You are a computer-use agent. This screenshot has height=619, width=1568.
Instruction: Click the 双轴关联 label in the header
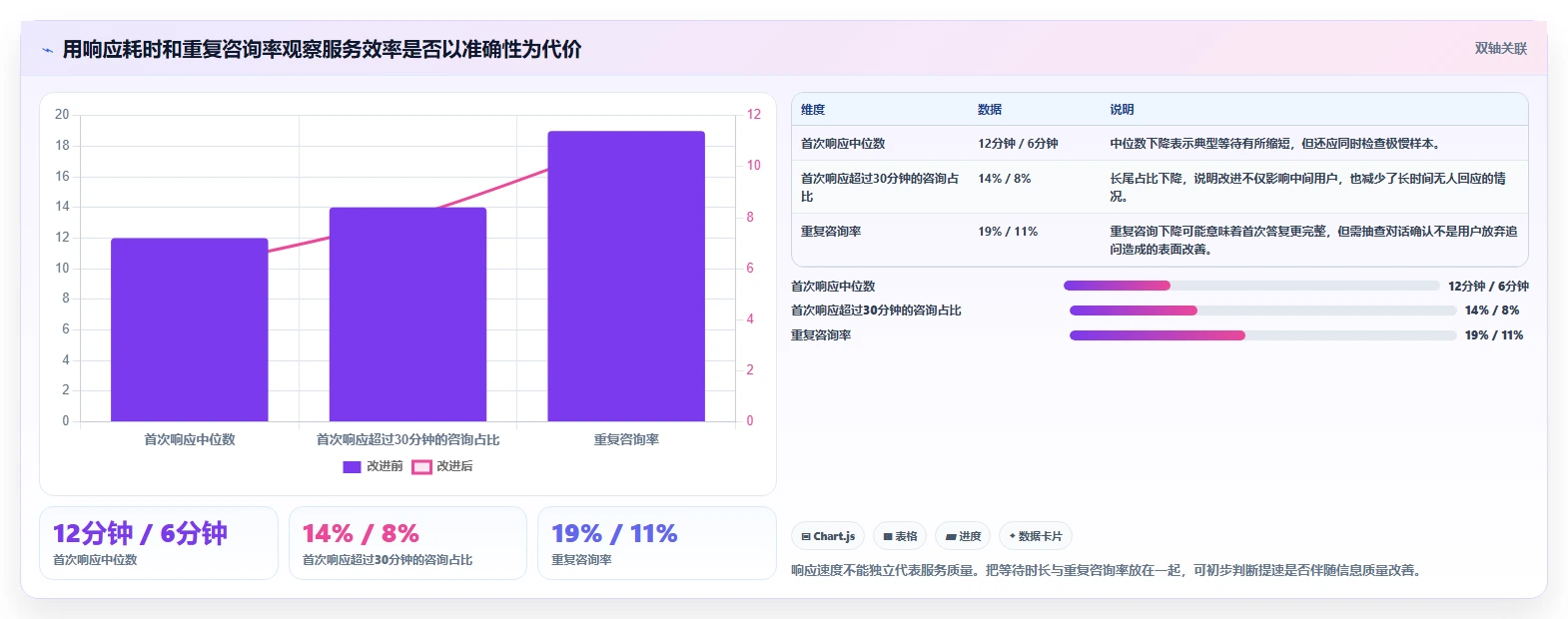[x=1500, y=48]
